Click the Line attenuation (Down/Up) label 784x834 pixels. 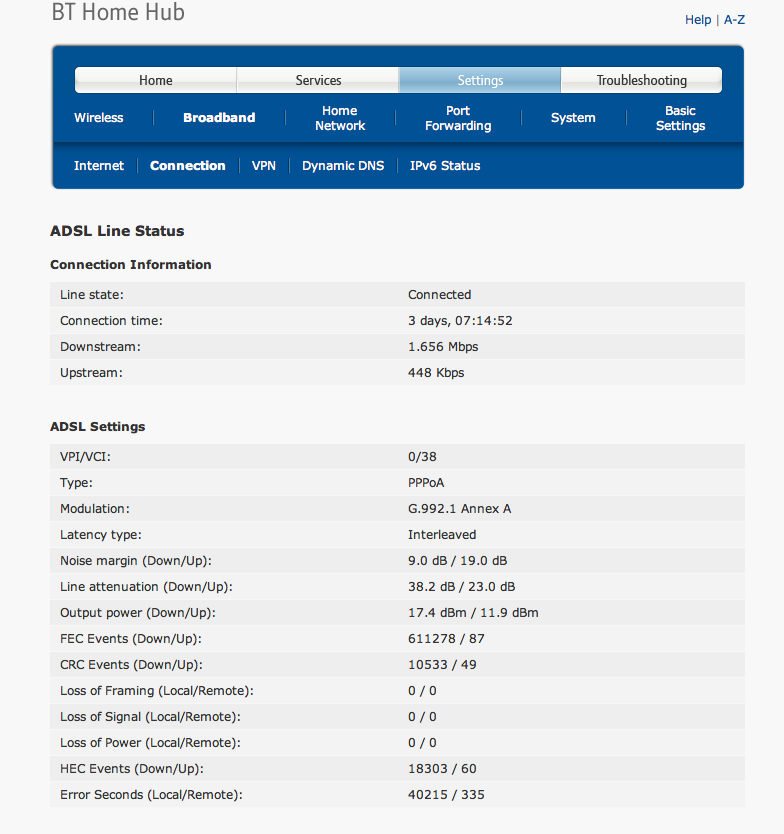pyautogui.click(x=146, y=587)
